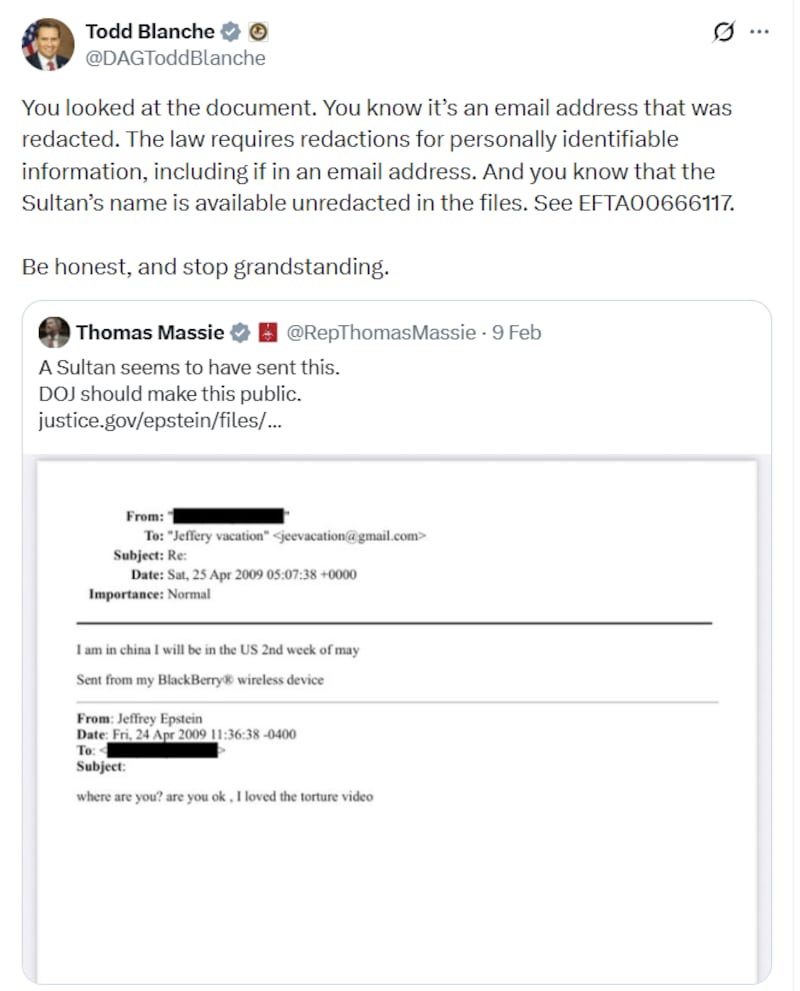Click the 9 Feb timestamp
Viewport: 800px width, 991px height.
(517, 332)
